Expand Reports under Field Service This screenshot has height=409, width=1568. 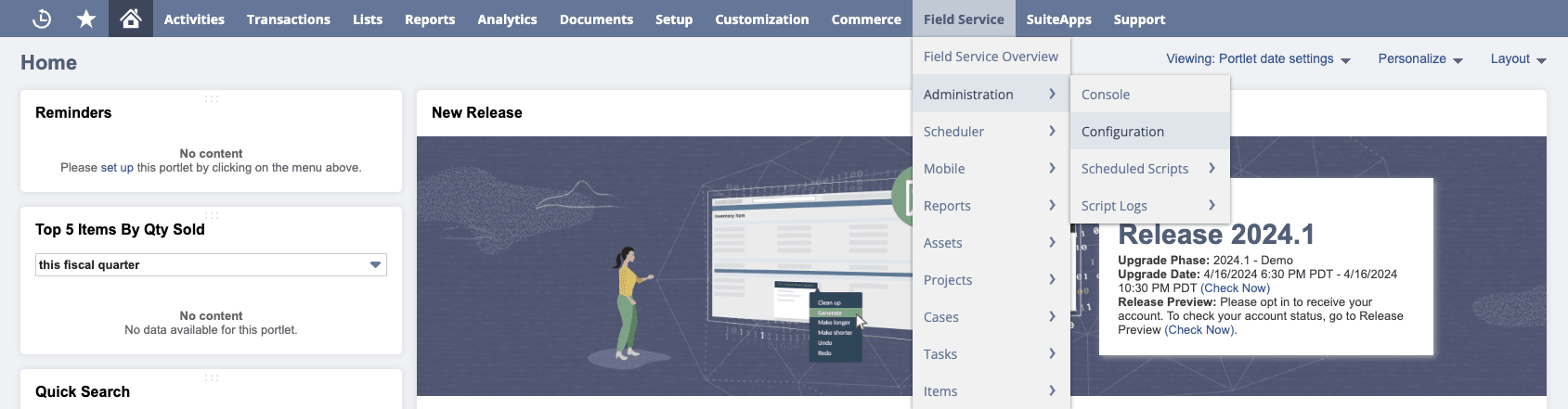click(x=991, y=205)
